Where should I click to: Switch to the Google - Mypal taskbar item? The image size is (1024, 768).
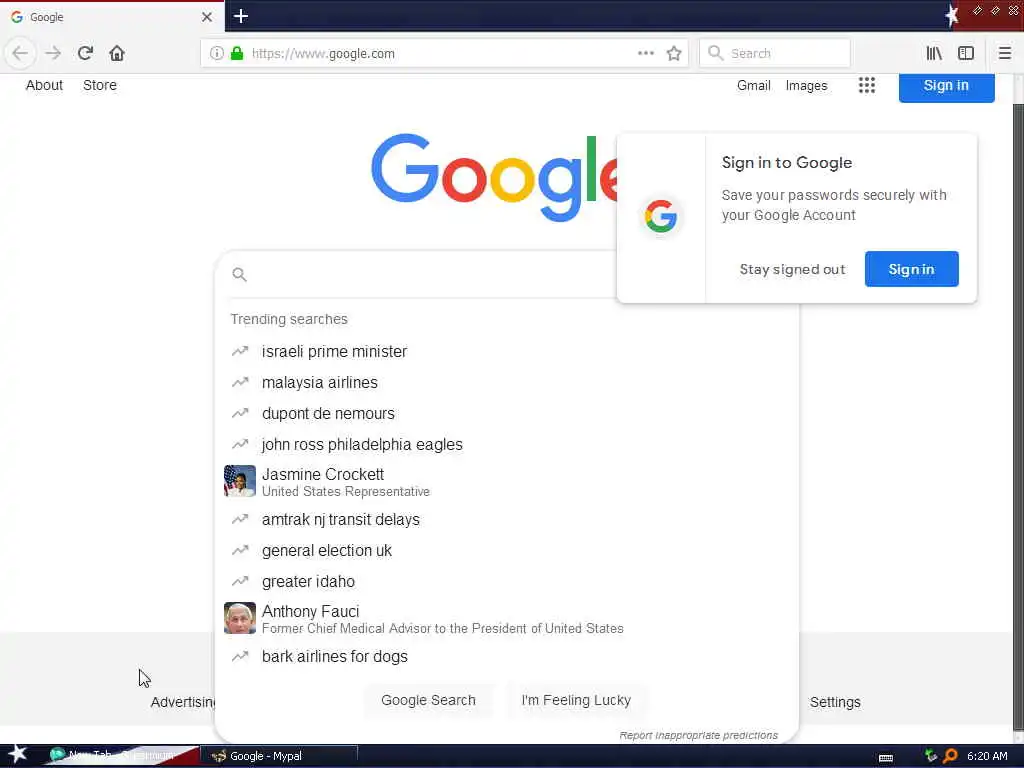[x=280, y=756]
